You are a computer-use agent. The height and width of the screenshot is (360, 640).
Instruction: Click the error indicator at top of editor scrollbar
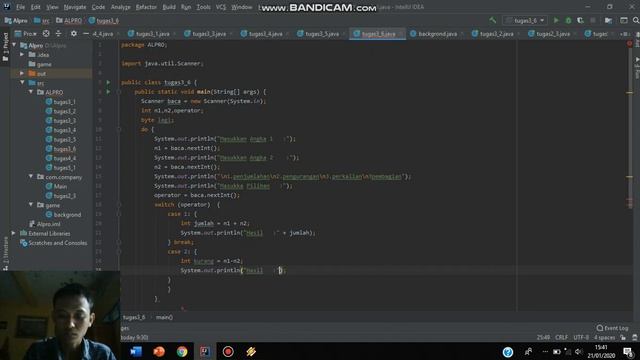629,43
